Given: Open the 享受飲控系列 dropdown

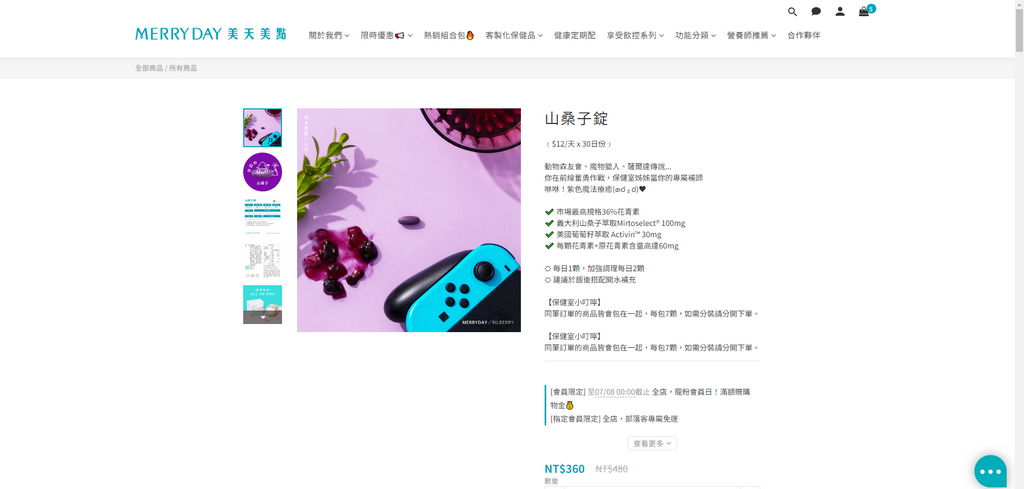Looking at the screenshot, I should (x=635, y=35).
